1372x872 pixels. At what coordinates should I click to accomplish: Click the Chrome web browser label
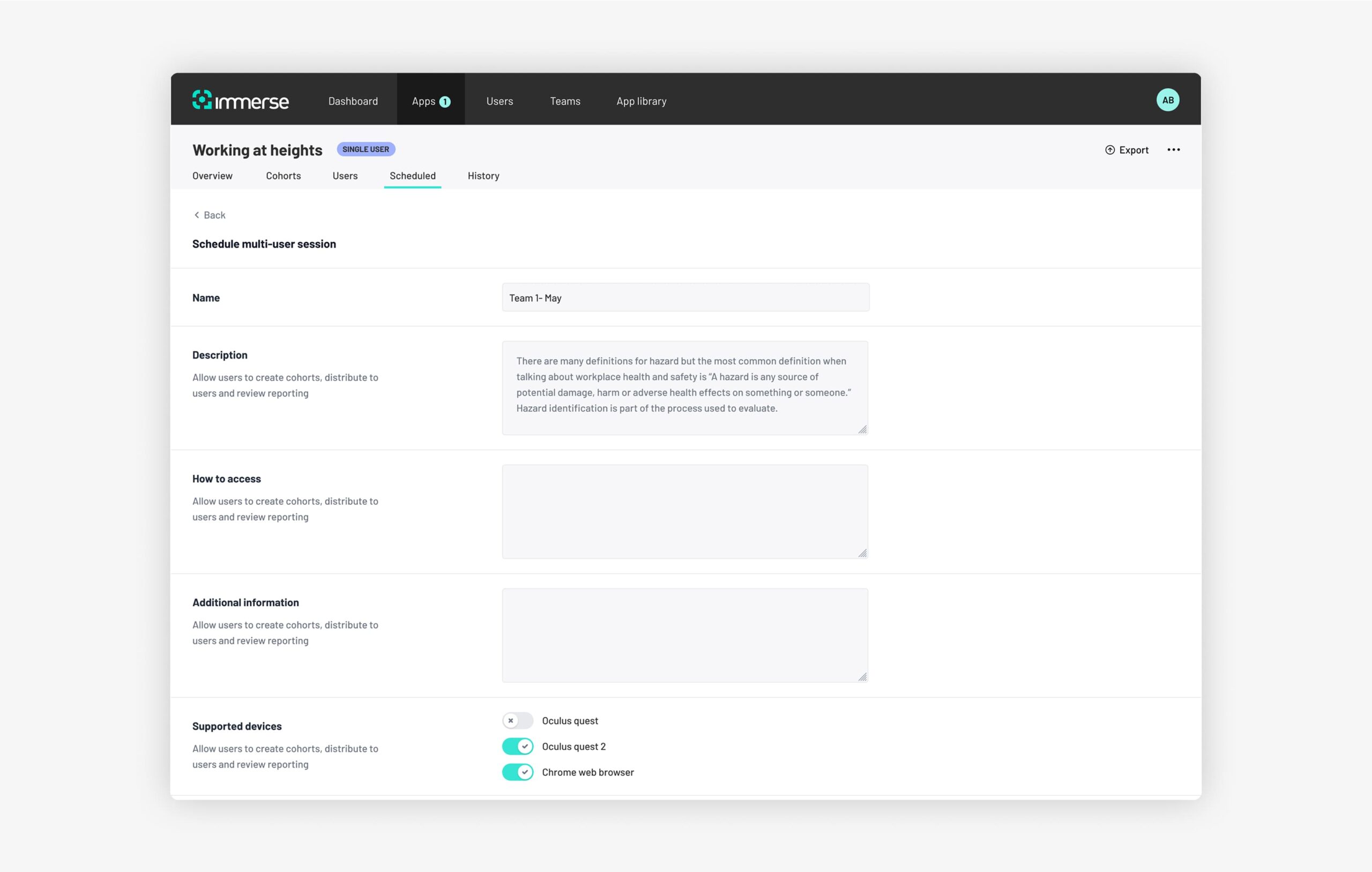point(588,772)
